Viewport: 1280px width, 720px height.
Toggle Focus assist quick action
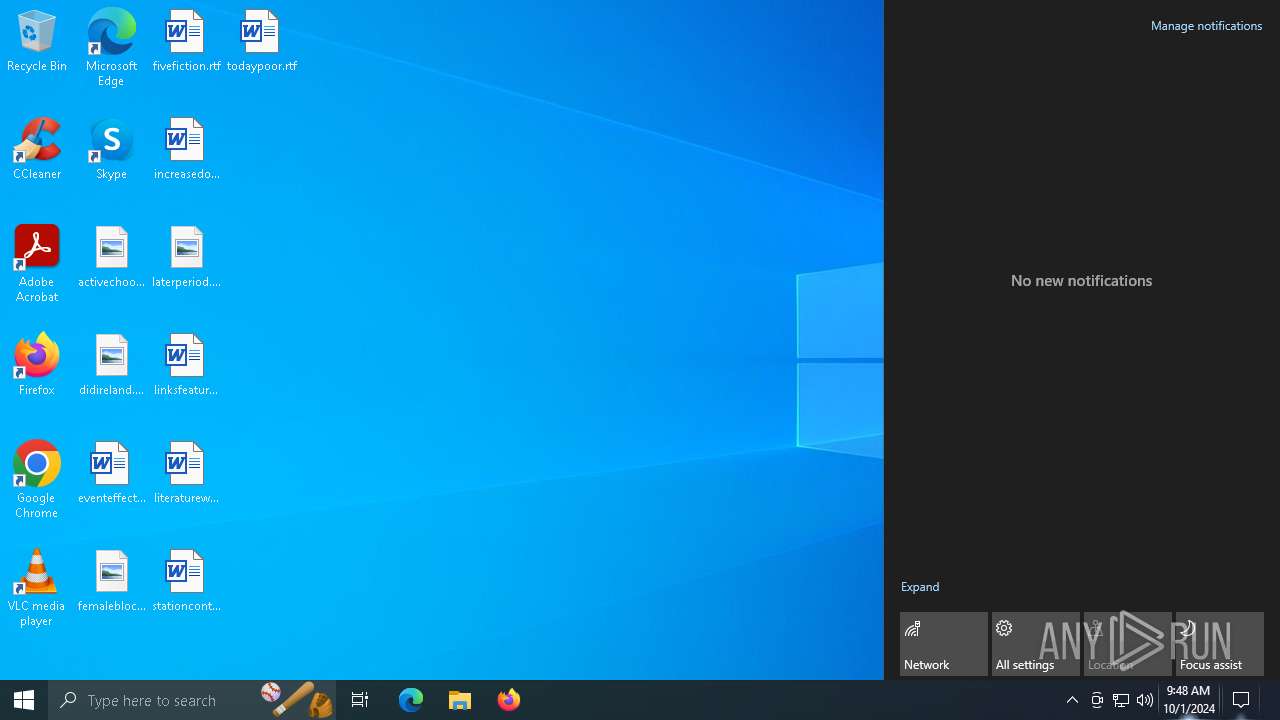click(x=1220, y=644)
